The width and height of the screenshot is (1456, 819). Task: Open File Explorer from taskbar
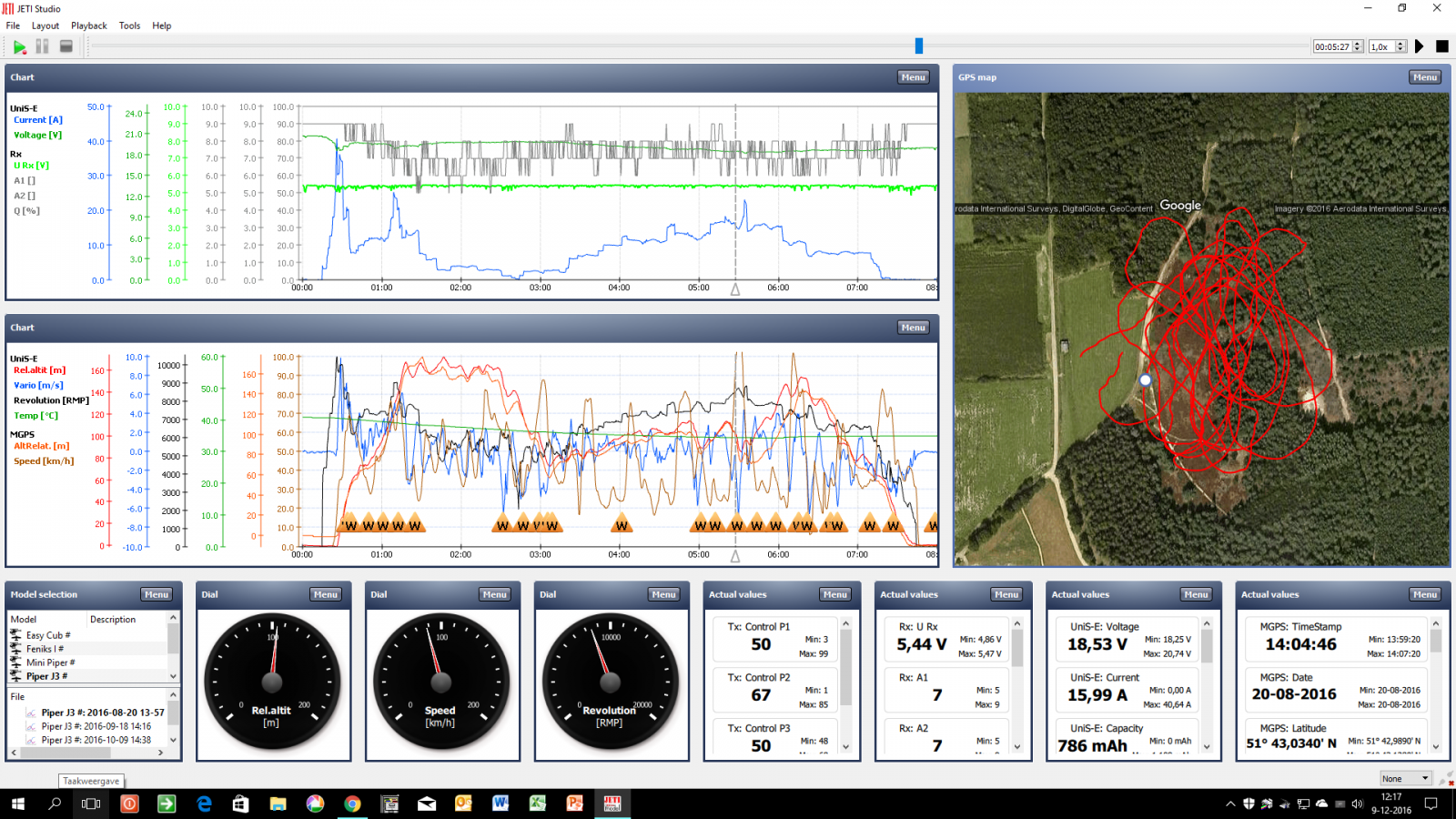click(278, 804)
